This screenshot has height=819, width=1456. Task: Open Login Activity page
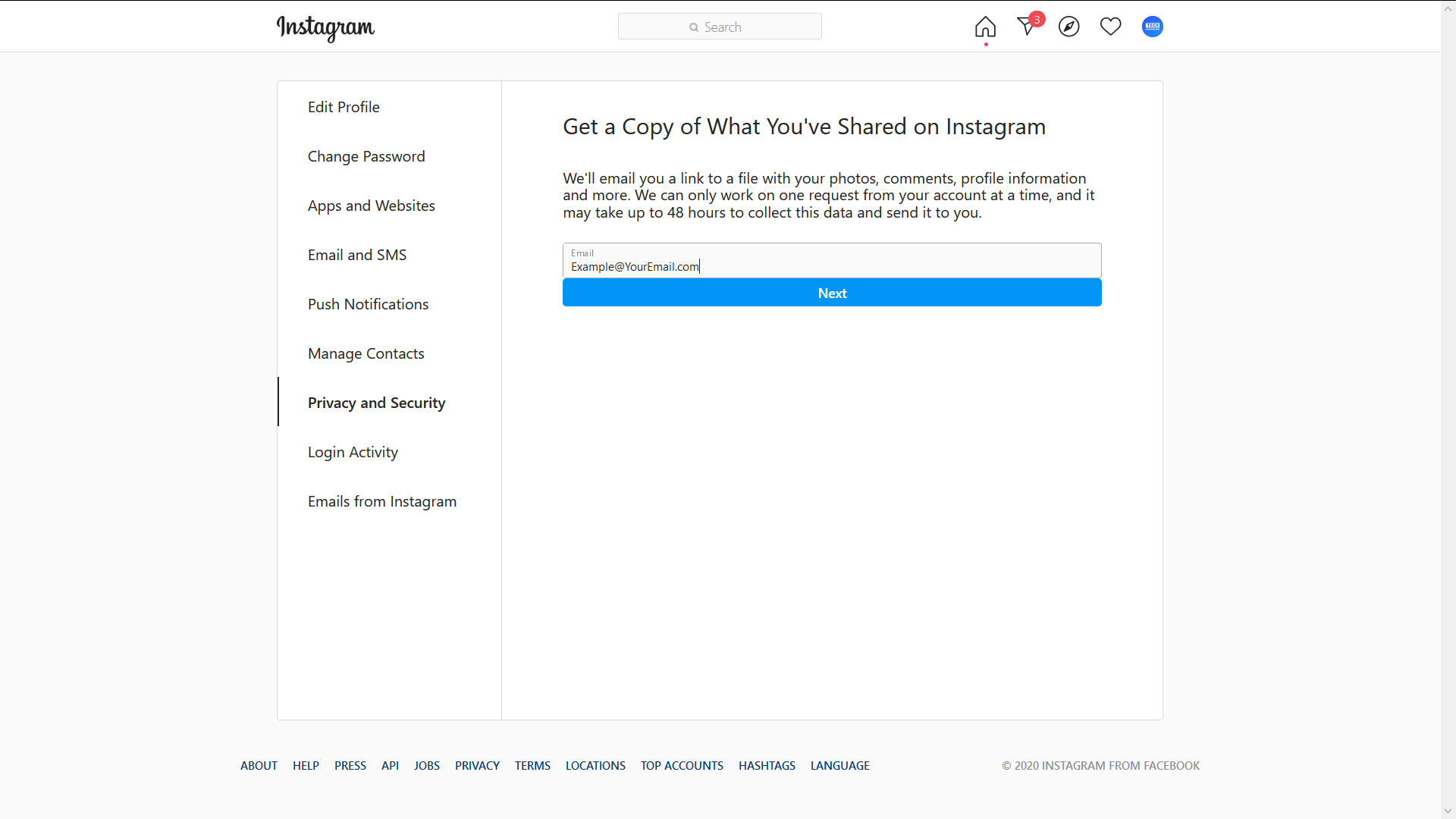[x=353, y=452]
